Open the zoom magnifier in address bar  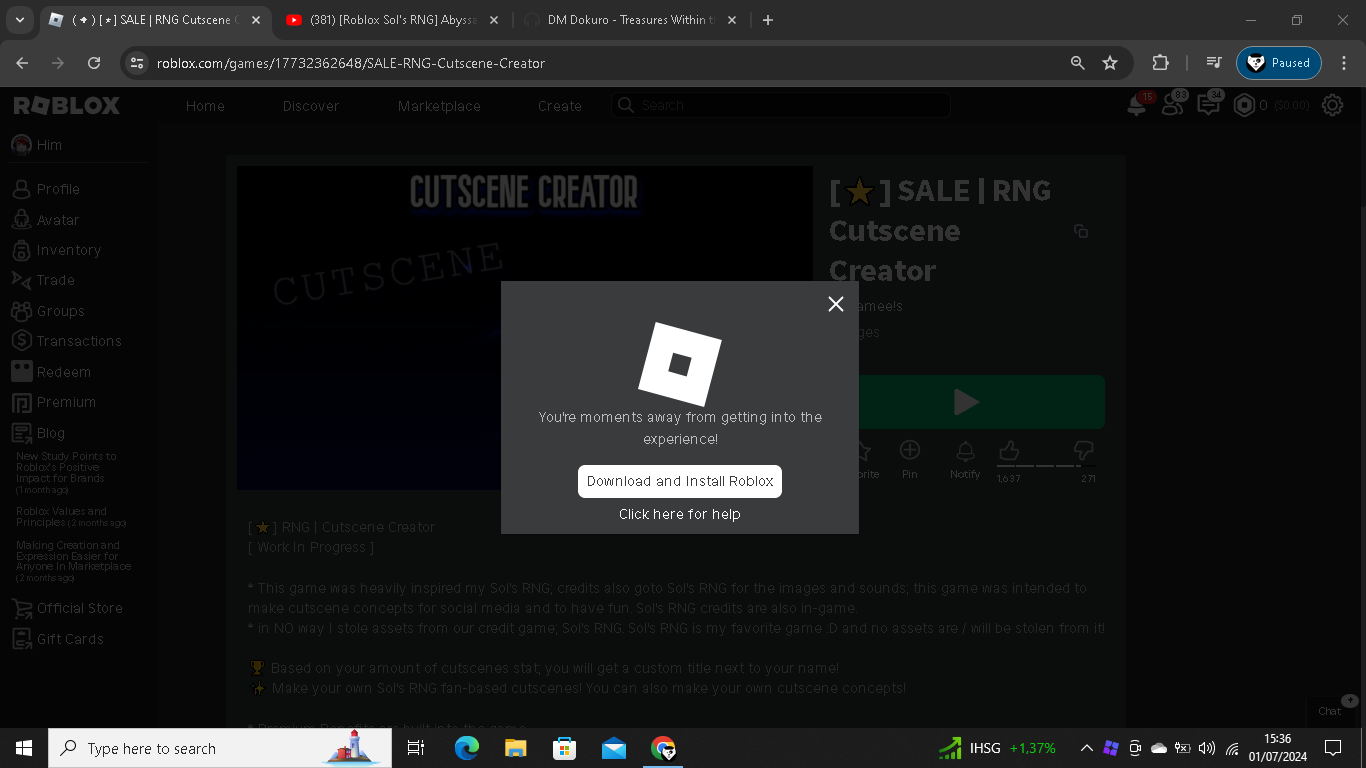click(x=1077, y=63)
